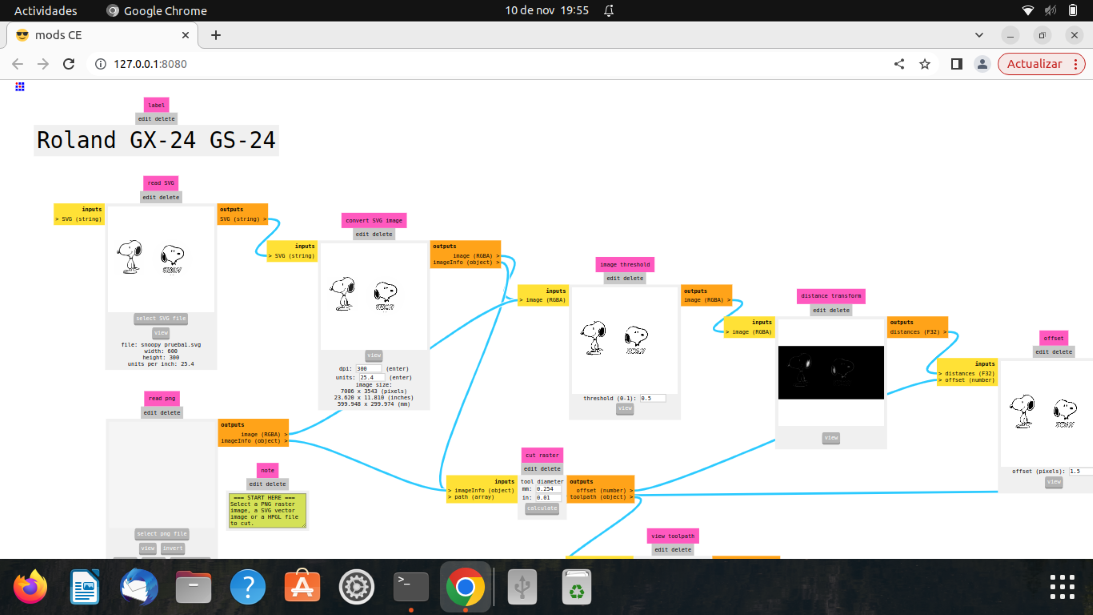
Task: Click the offset (pixels) input field
Action: [x=1080, y=471]
